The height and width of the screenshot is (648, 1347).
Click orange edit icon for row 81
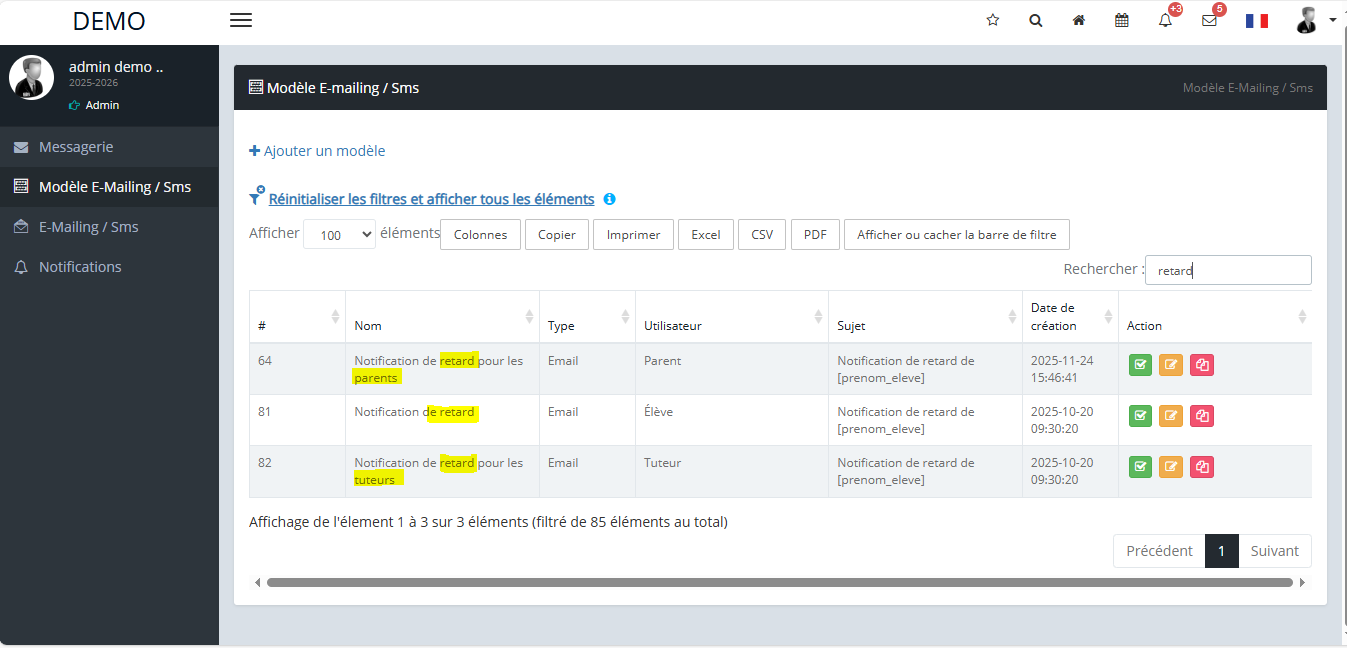coord(1171,416)
